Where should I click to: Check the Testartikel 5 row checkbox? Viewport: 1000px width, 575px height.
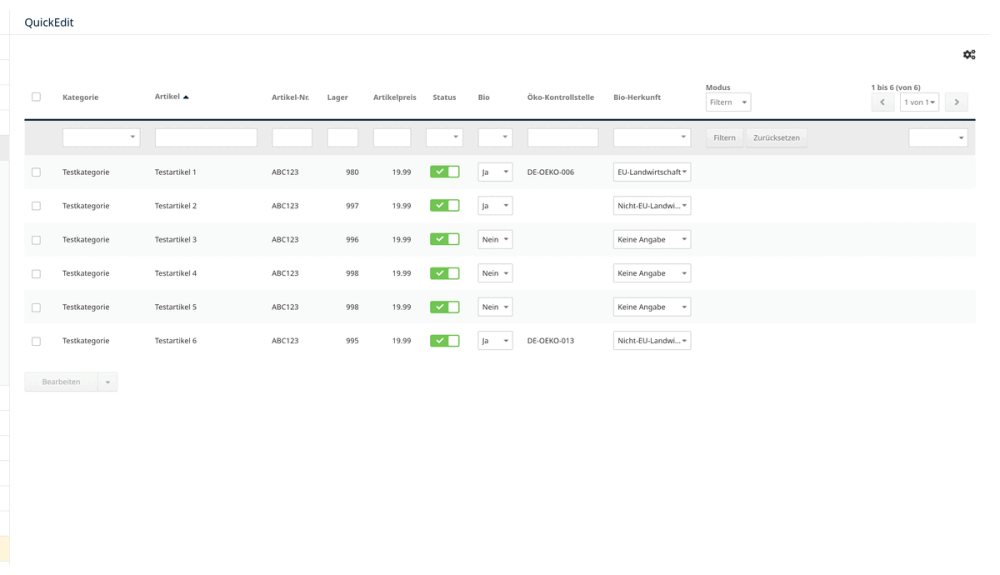[36, 307]
